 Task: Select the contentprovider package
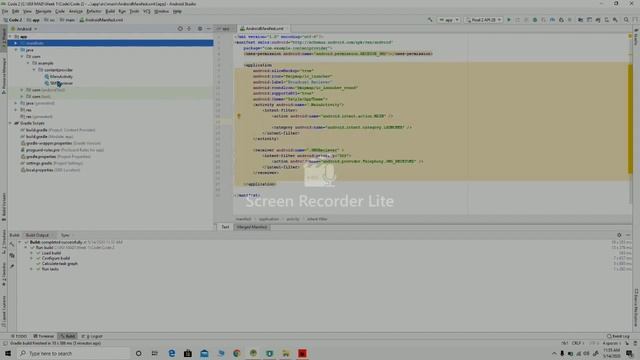pos(56,70)
